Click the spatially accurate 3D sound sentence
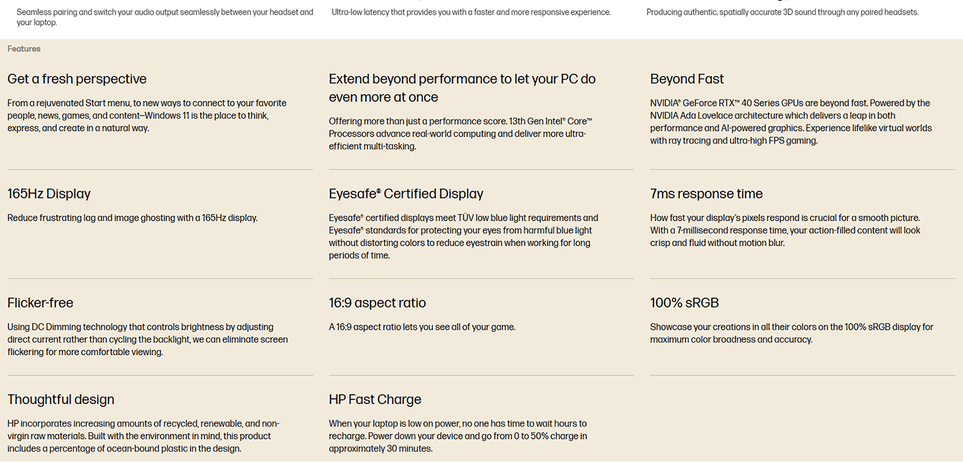 coord(782,12)
